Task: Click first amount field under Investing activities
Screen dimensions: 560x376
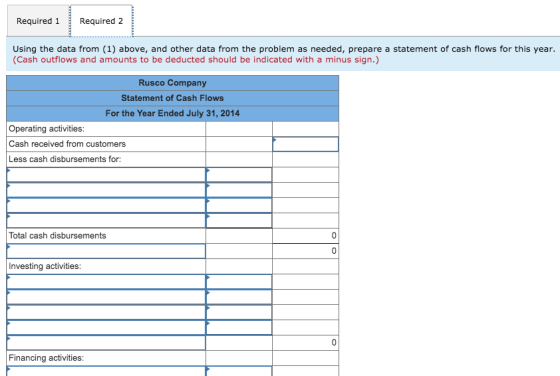Action: point(239,282)
